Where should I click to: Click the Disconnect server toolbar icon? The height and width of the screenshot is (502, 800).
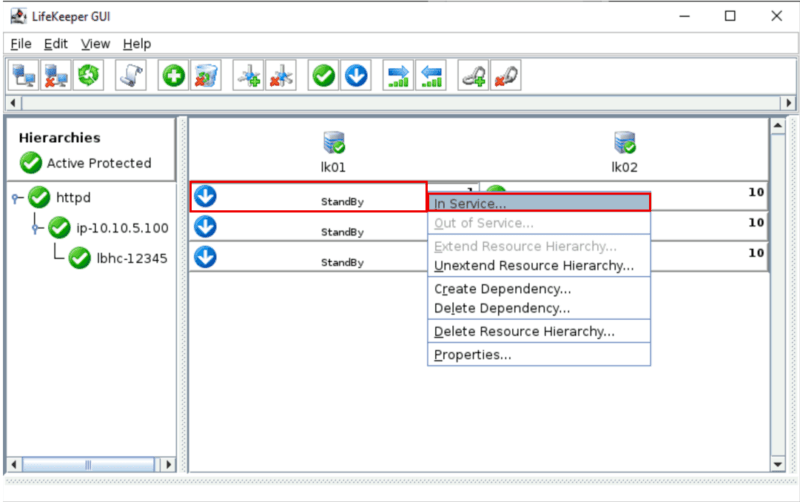point(58,75)
